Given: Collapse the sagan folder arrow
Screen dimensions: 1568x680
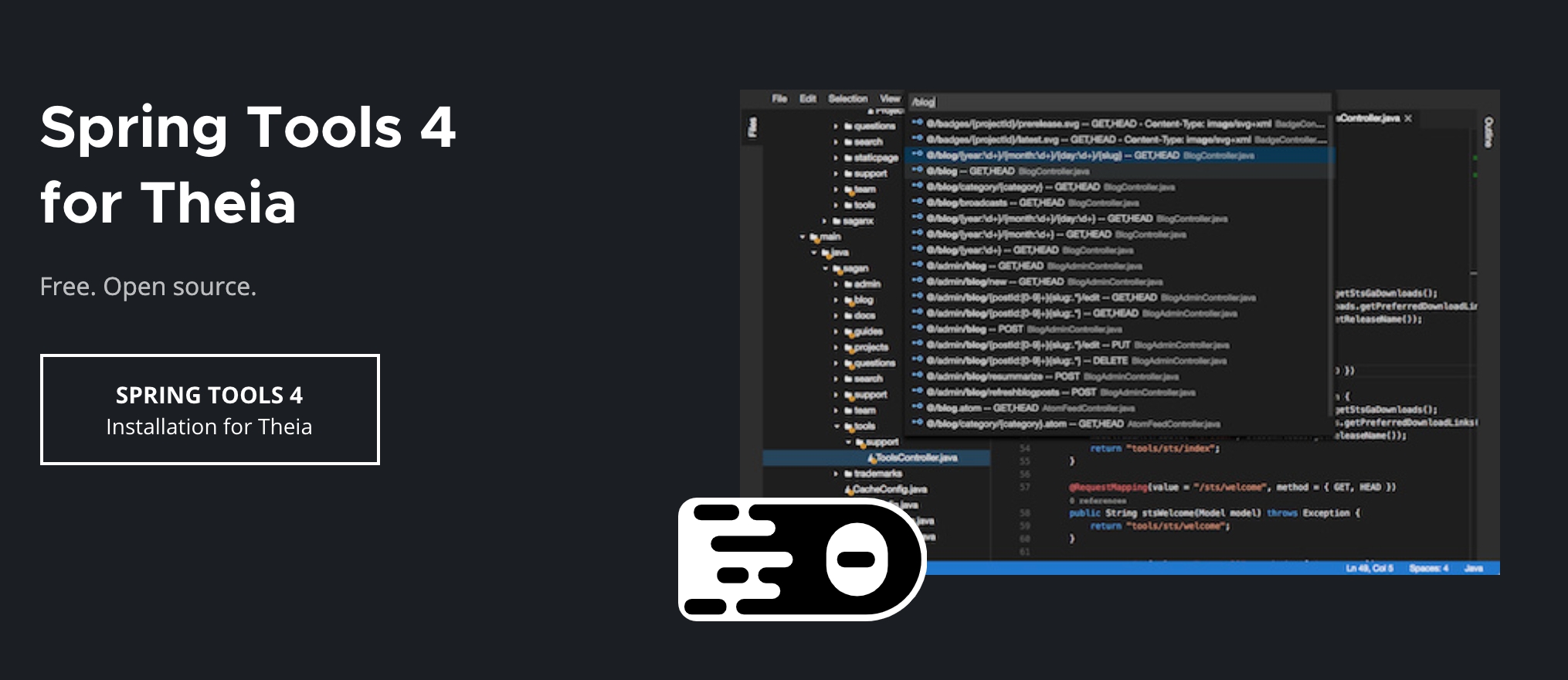Looking at the screenshot, I should 825,268.
